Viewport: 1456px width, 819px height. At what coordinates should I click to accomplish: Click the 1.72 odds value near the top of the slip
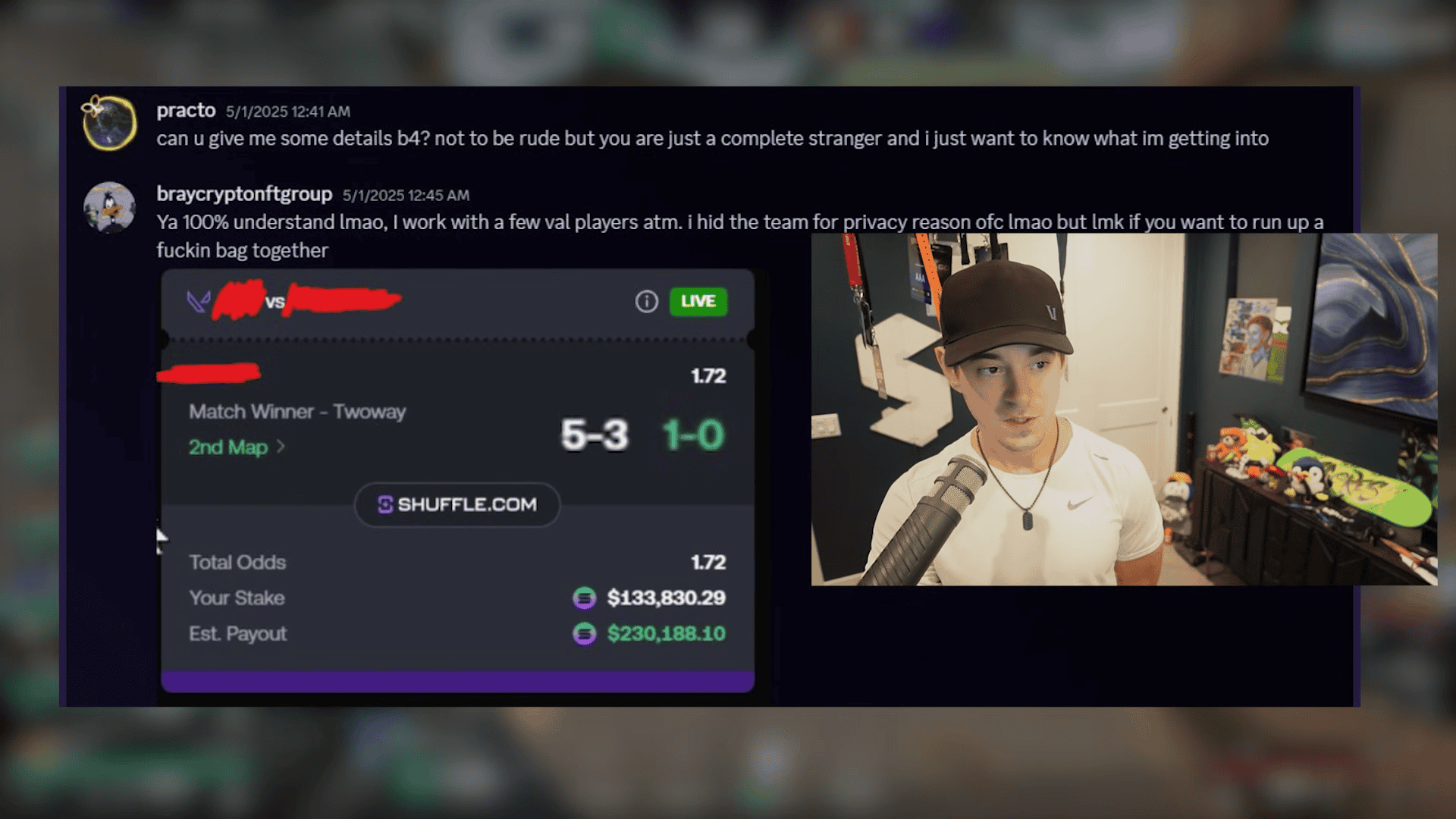(708, 376)
